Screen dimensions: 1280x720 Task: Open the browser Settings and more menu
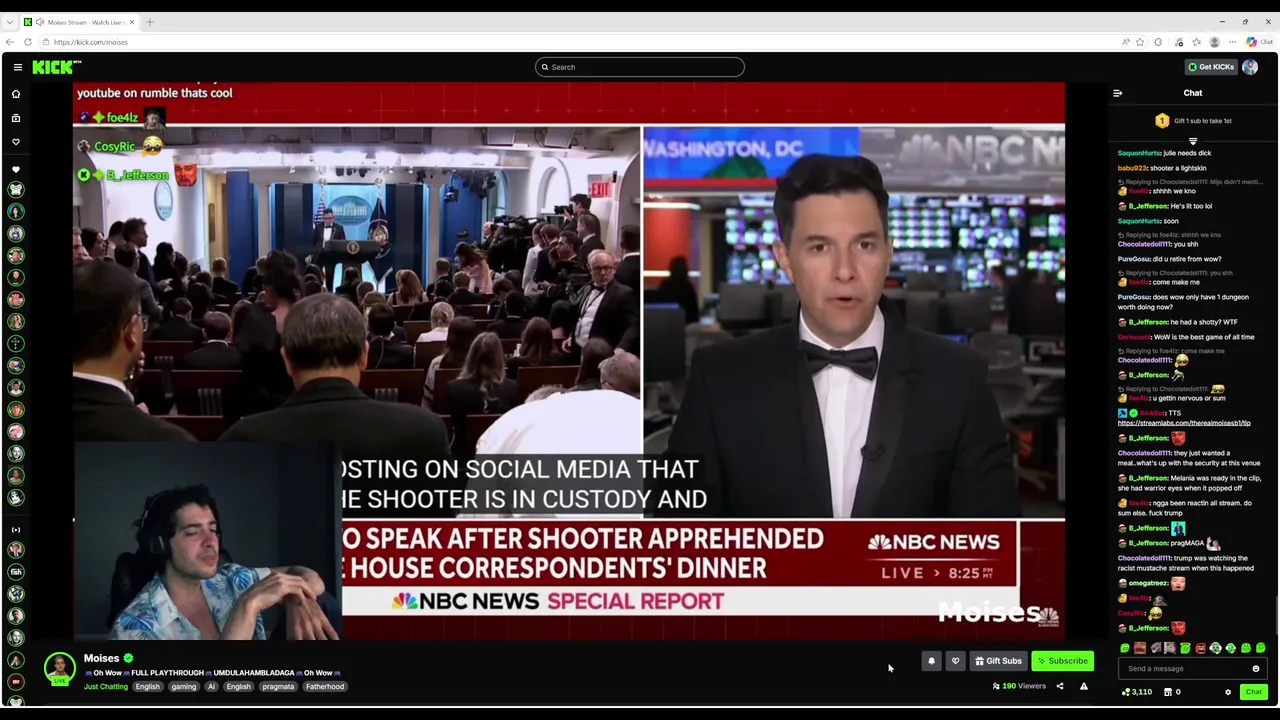click(x=1232, y=42)
